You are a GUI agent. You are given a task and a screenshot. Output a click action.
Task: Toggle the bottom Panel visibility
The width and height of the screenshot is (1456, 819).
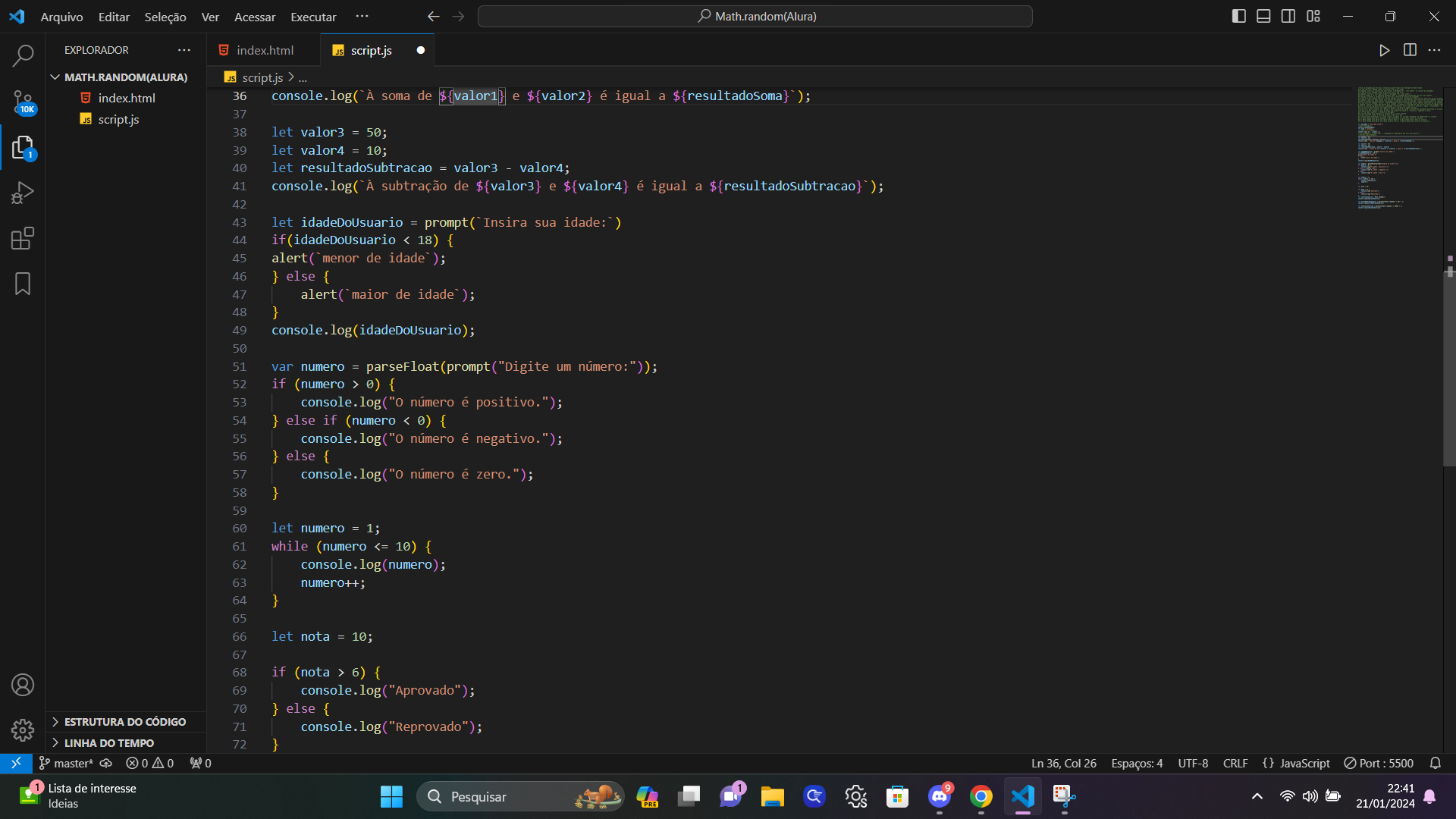[1263, 16]
